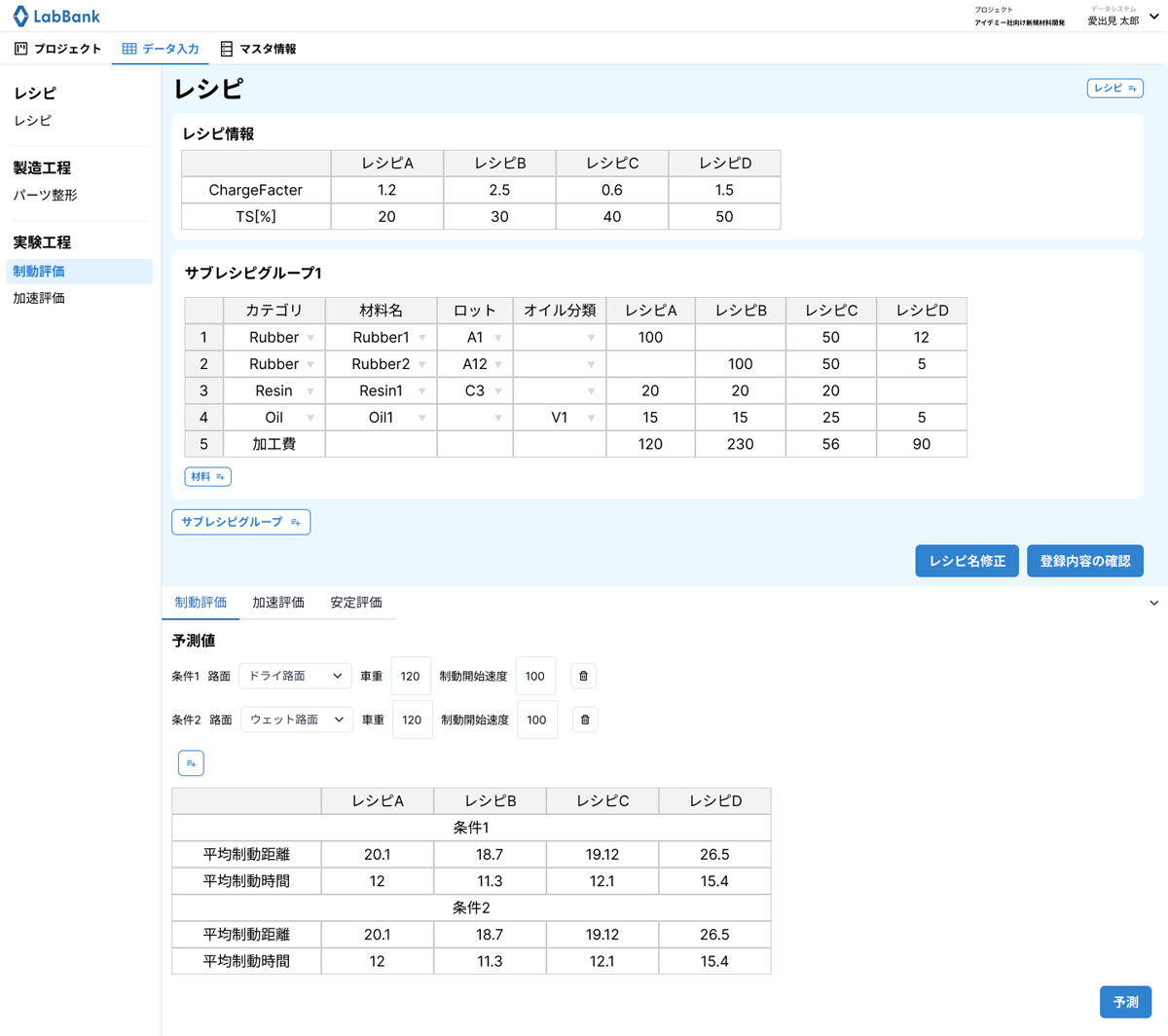Delete 条件2 with the trash icon

(x=585, y=720)
